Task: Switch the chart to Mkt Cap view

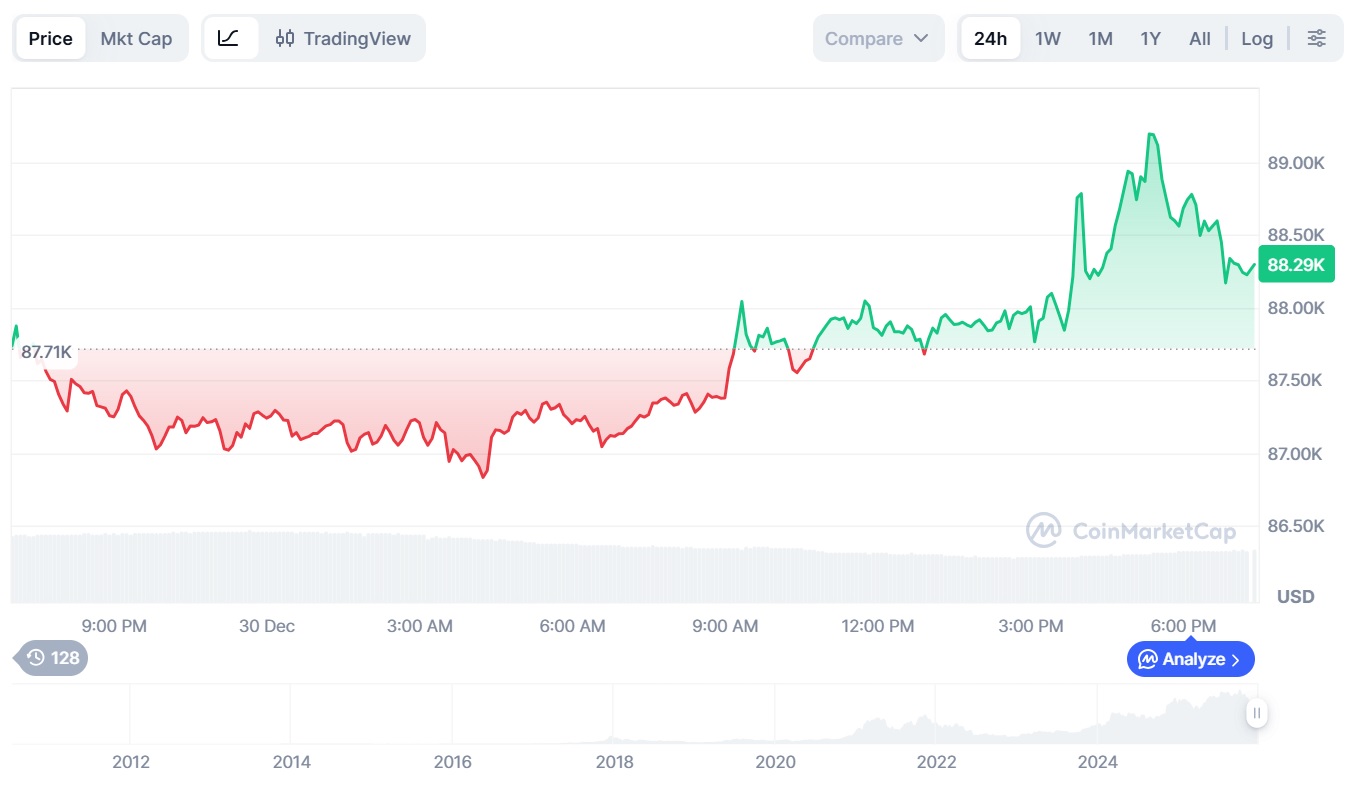Action: pyautogui.click(x=136, y=39)
